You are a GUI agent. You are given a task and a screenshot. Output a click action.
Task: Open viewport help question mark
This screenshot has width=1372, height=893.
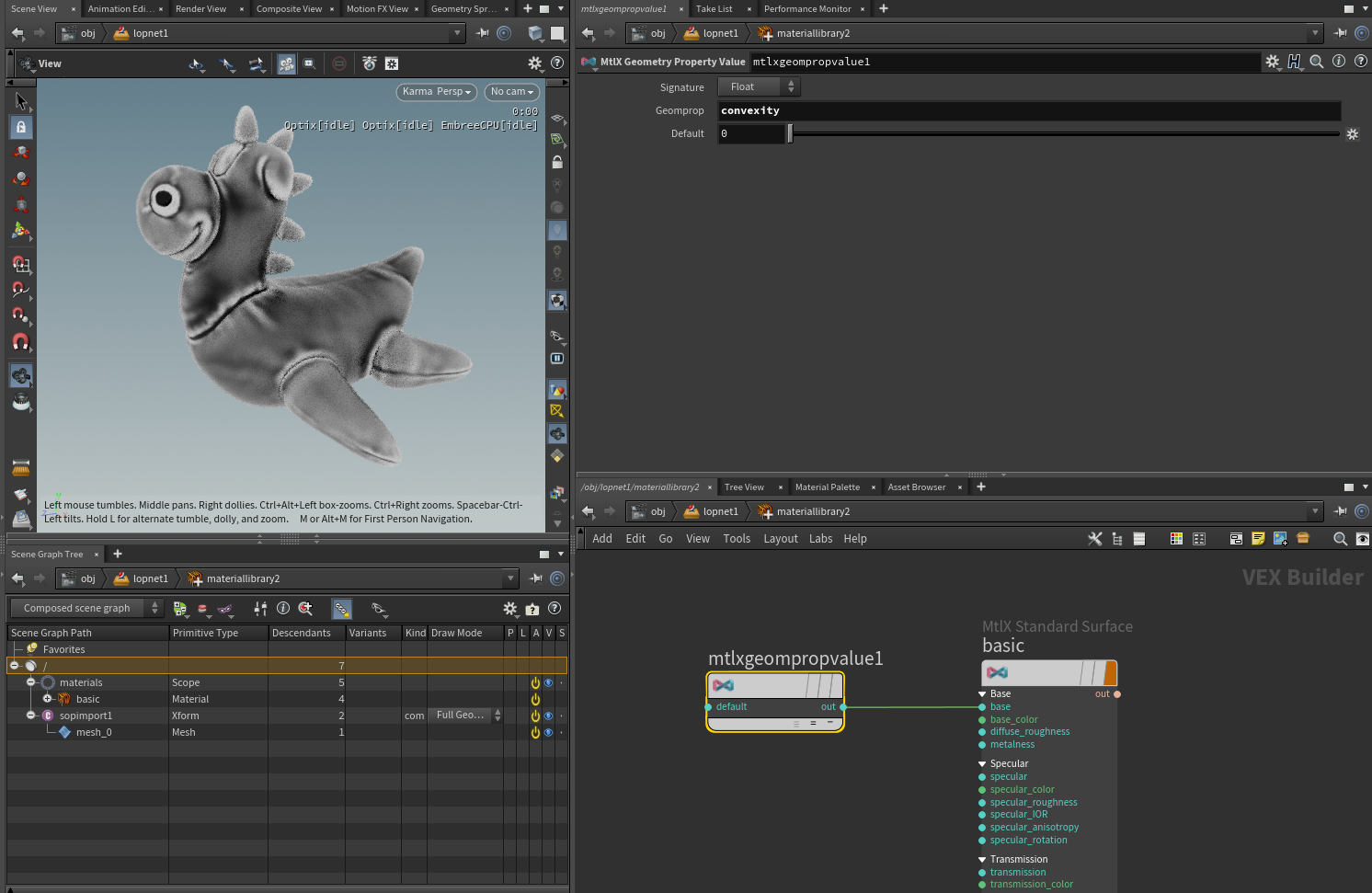pyautogui.click(x=557, y=63)
